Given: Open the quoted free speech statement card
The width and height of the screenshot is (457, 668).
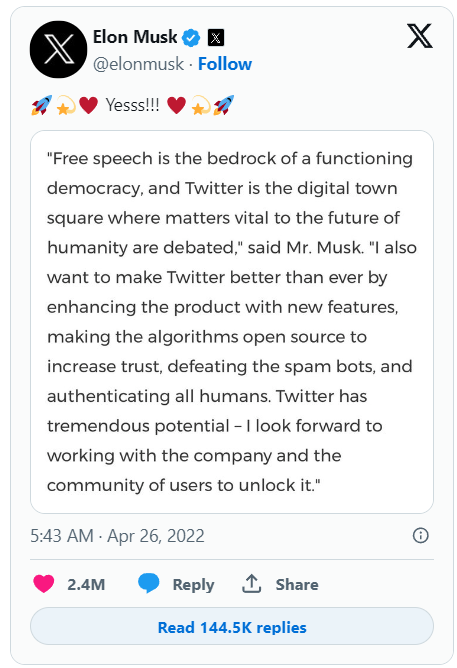Looking at the screenshot, I should 232,322.
